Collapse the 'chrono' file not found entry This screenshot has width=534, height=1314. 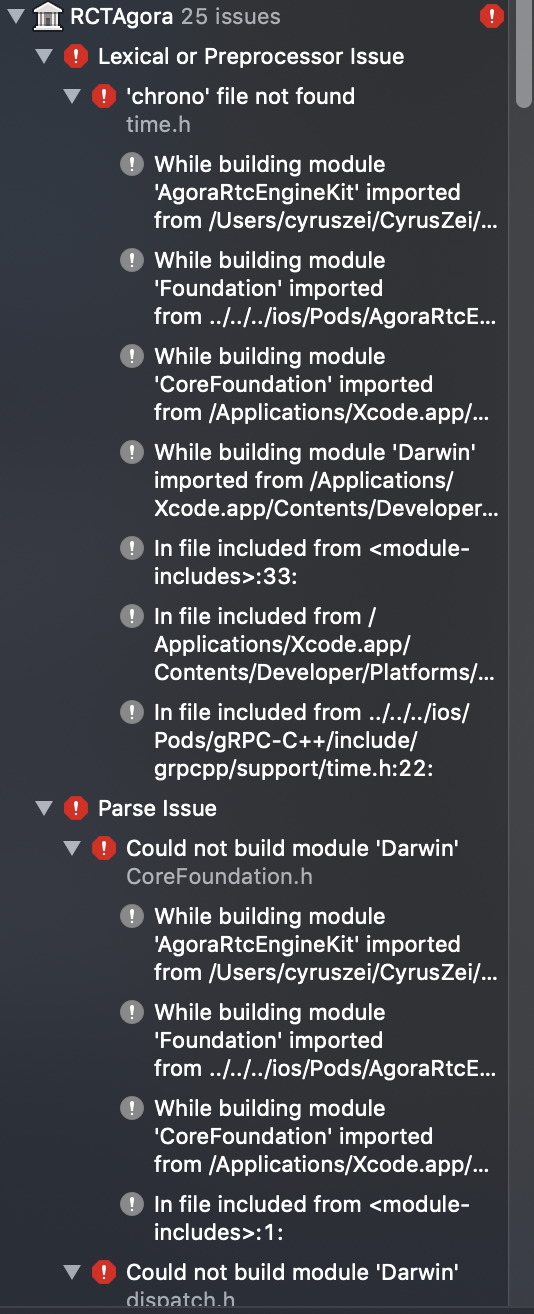click(71, 96)
